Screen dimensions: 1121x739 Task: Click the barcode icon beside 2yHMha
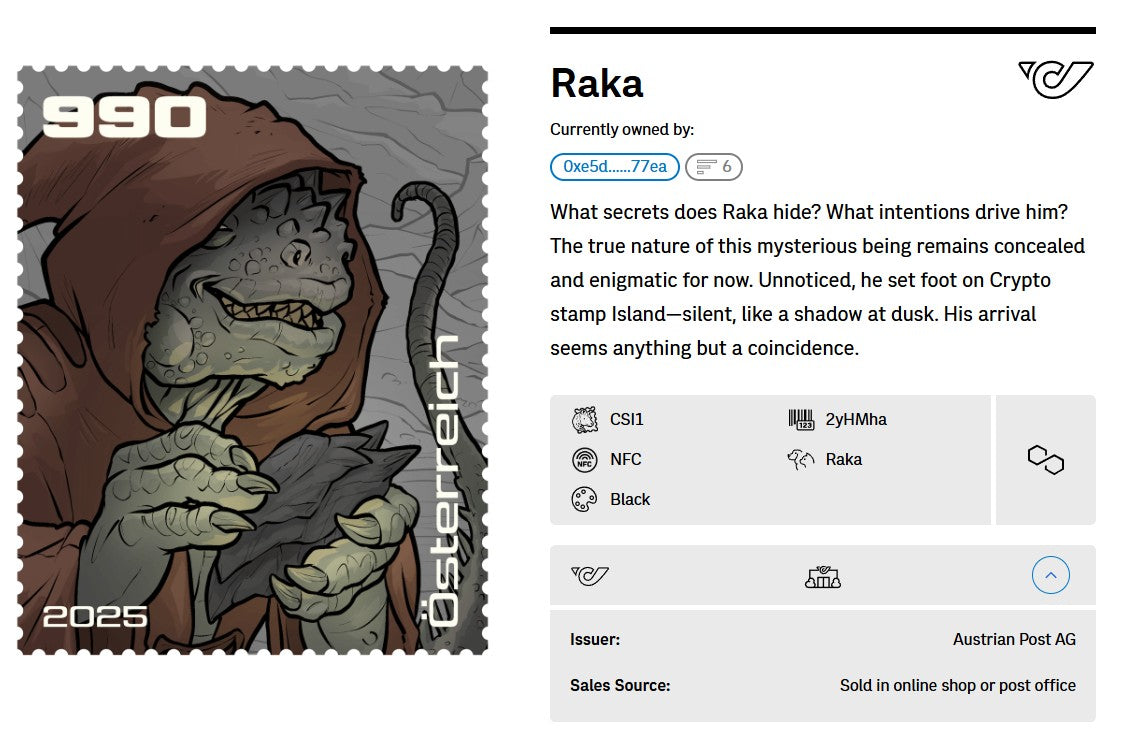[800, 418]
